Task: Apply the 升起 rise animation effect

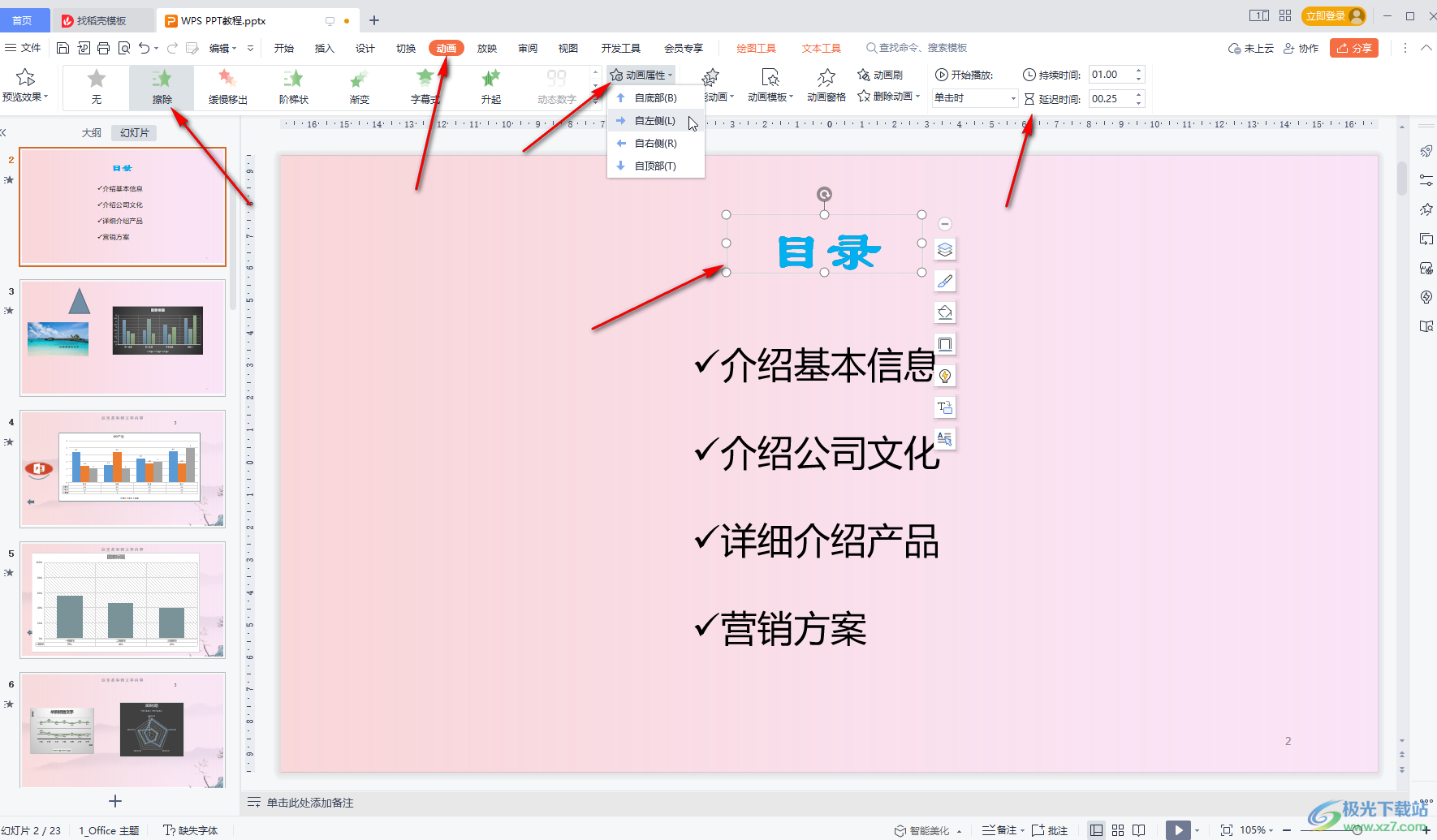Action: (x=490, y=87)
